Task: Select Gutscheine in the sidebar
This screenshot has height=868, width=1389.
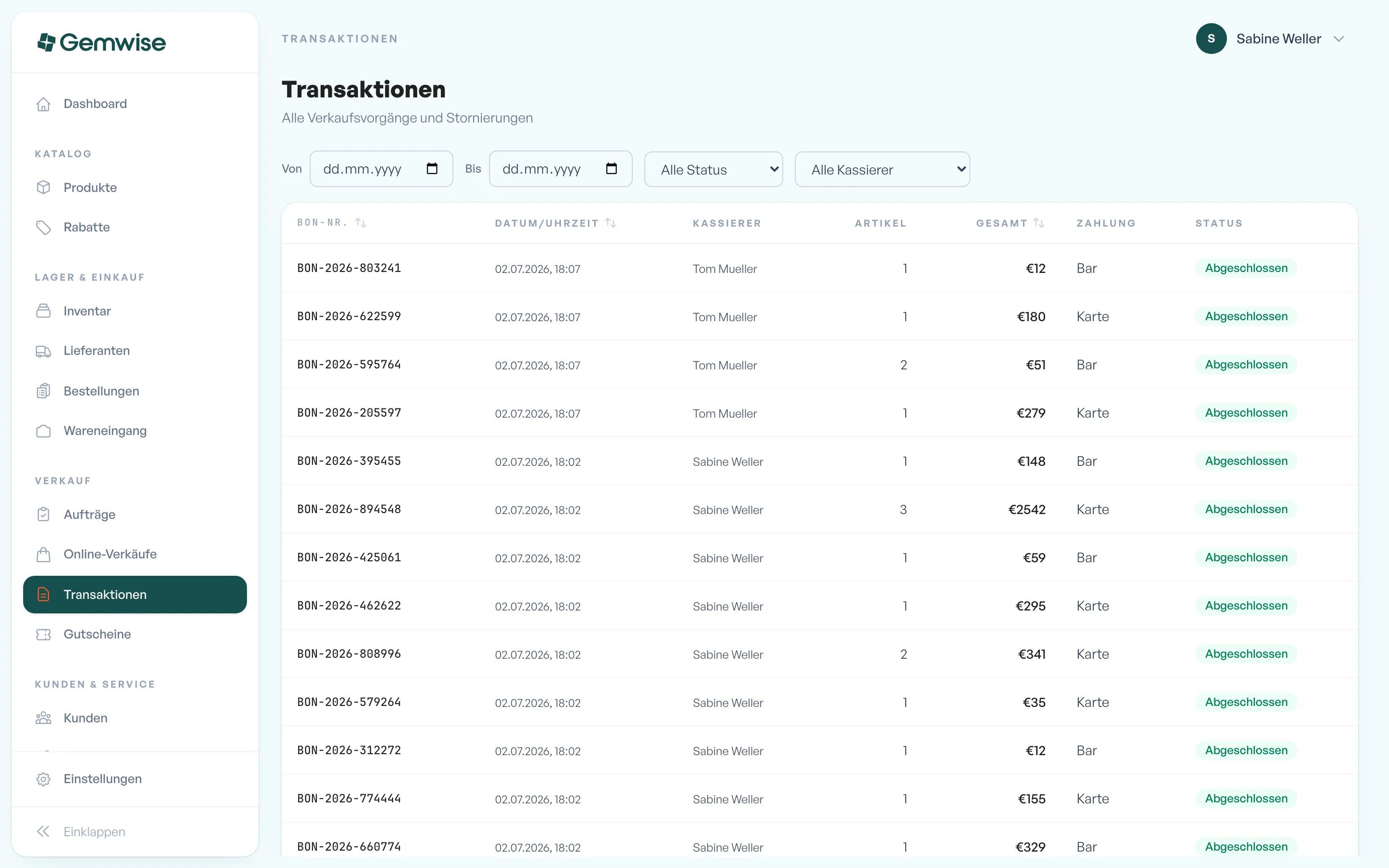Action: pos(135,634)
